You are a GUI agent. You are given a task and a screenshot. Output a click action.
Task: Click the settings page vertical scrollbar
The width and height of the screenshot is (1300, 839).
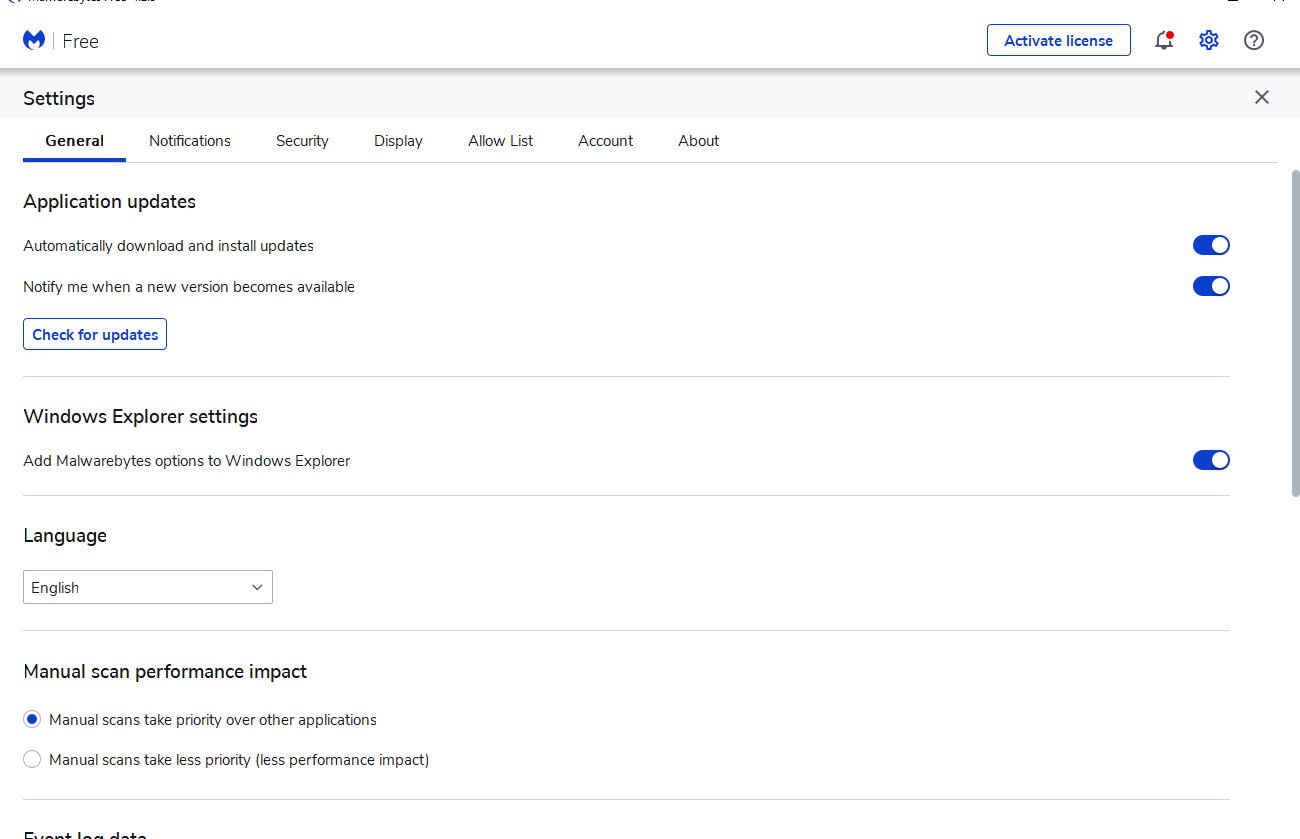point(1296,332)
